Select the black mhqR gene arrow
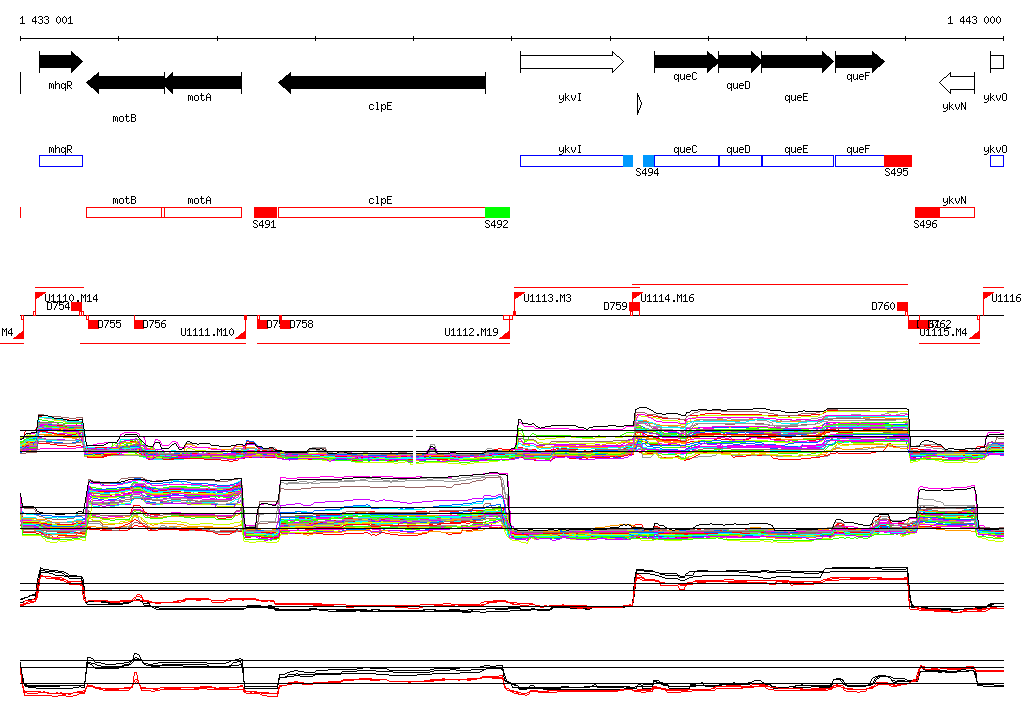The height and width of the screenshot is (714, 1024). (x=61, y=62)
